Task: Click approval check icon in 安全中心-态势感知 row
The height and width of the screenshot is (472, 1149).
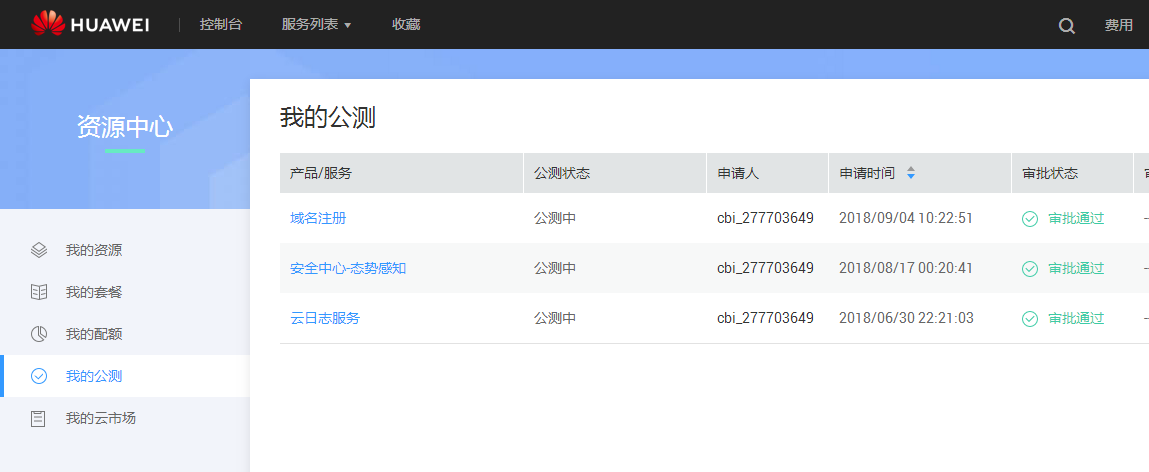Action: coord(1030,268)
